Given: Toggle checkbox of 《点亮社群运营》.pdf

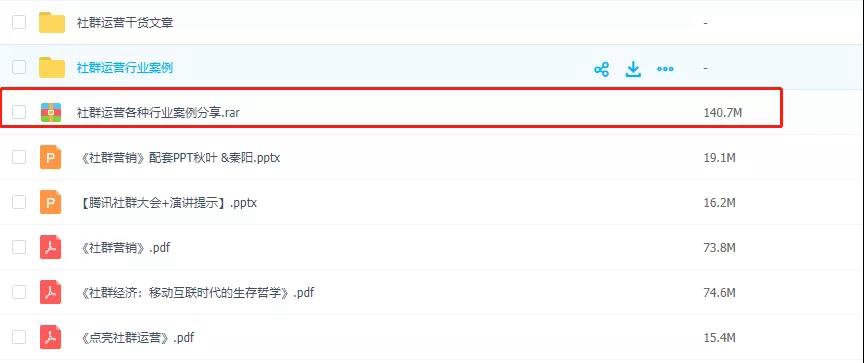Looking at the screenshot, I should (x=19, y=337).
